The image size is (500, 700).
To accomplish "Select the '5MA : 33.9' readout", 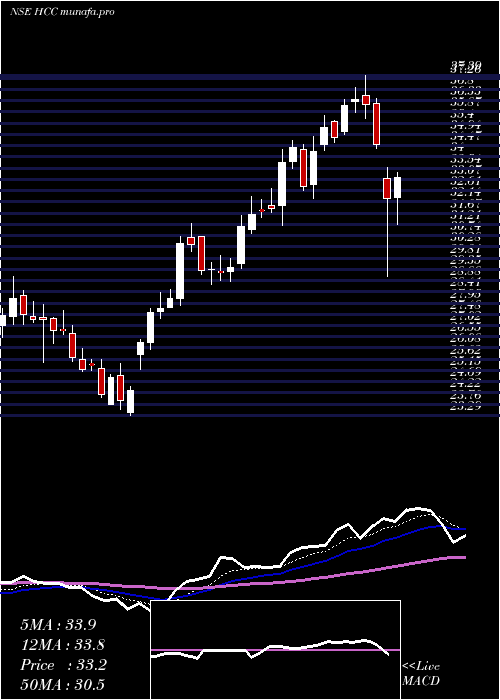I will click(58, 625).
